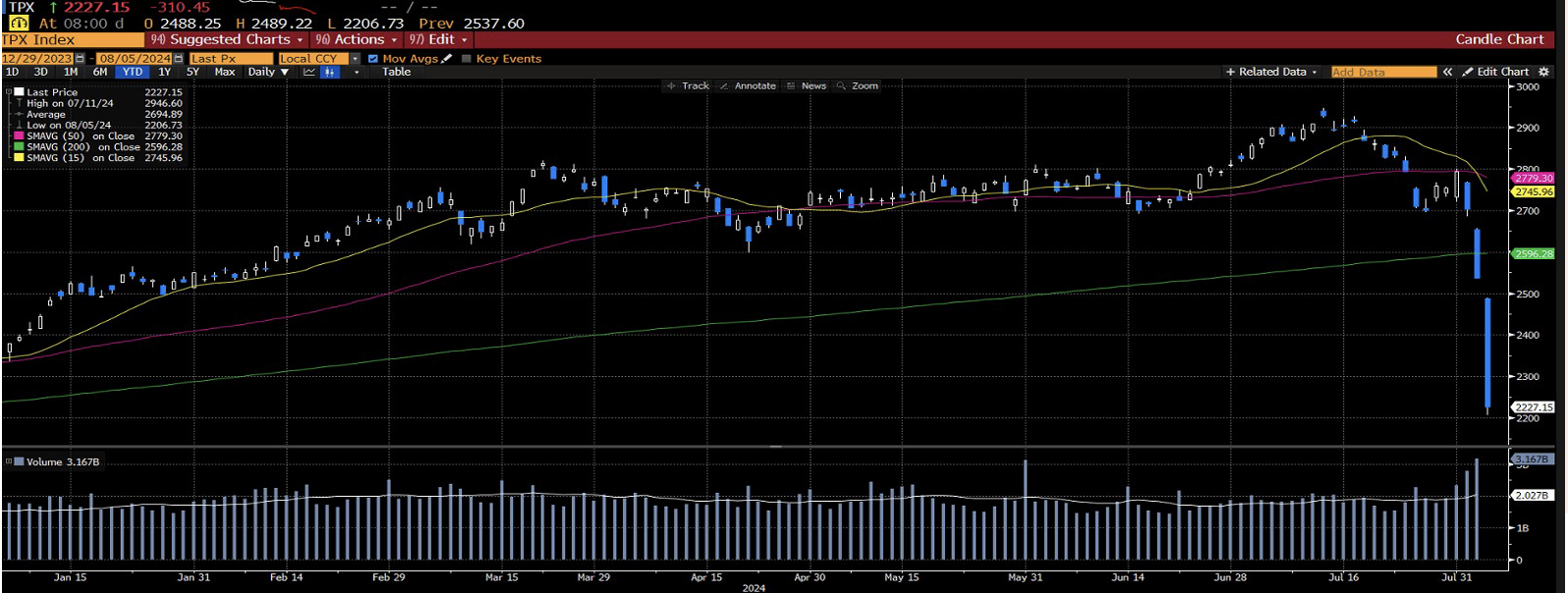Open chart settings gear icon
Screen dimensions: 1568x593
(1543, 72)
